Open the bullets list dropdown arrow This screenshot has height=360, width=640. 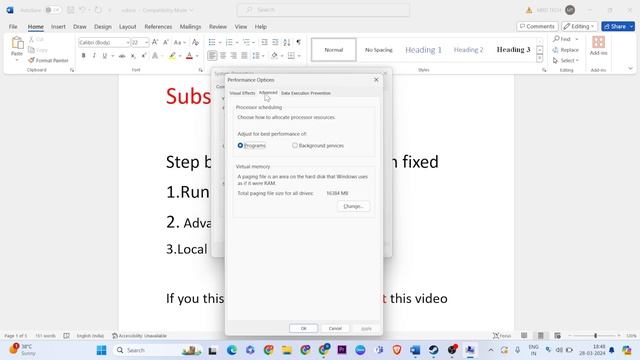coord(220,42)
